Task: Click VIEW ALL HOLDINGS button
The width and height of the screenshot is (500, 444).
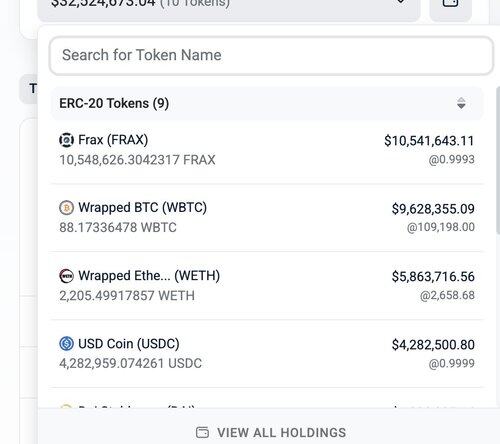Action: click(271, 432)
